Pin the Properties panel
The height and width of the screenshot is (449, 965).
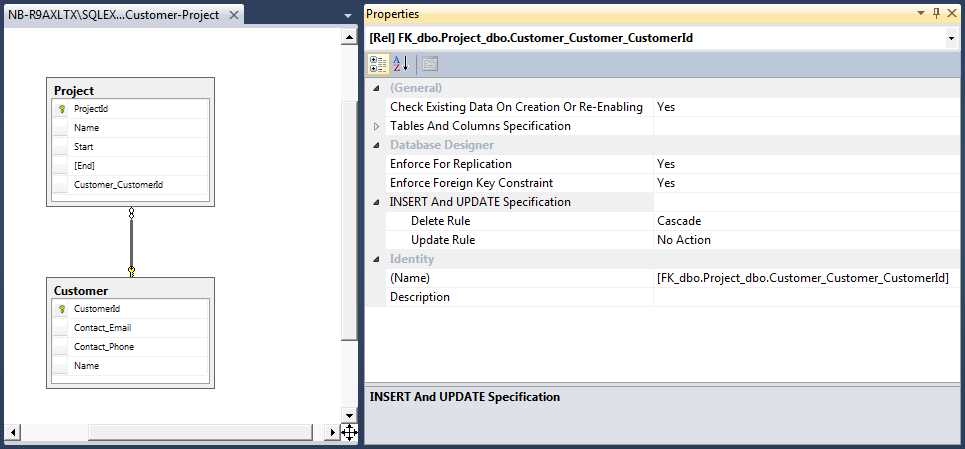(x=937, y=13)
